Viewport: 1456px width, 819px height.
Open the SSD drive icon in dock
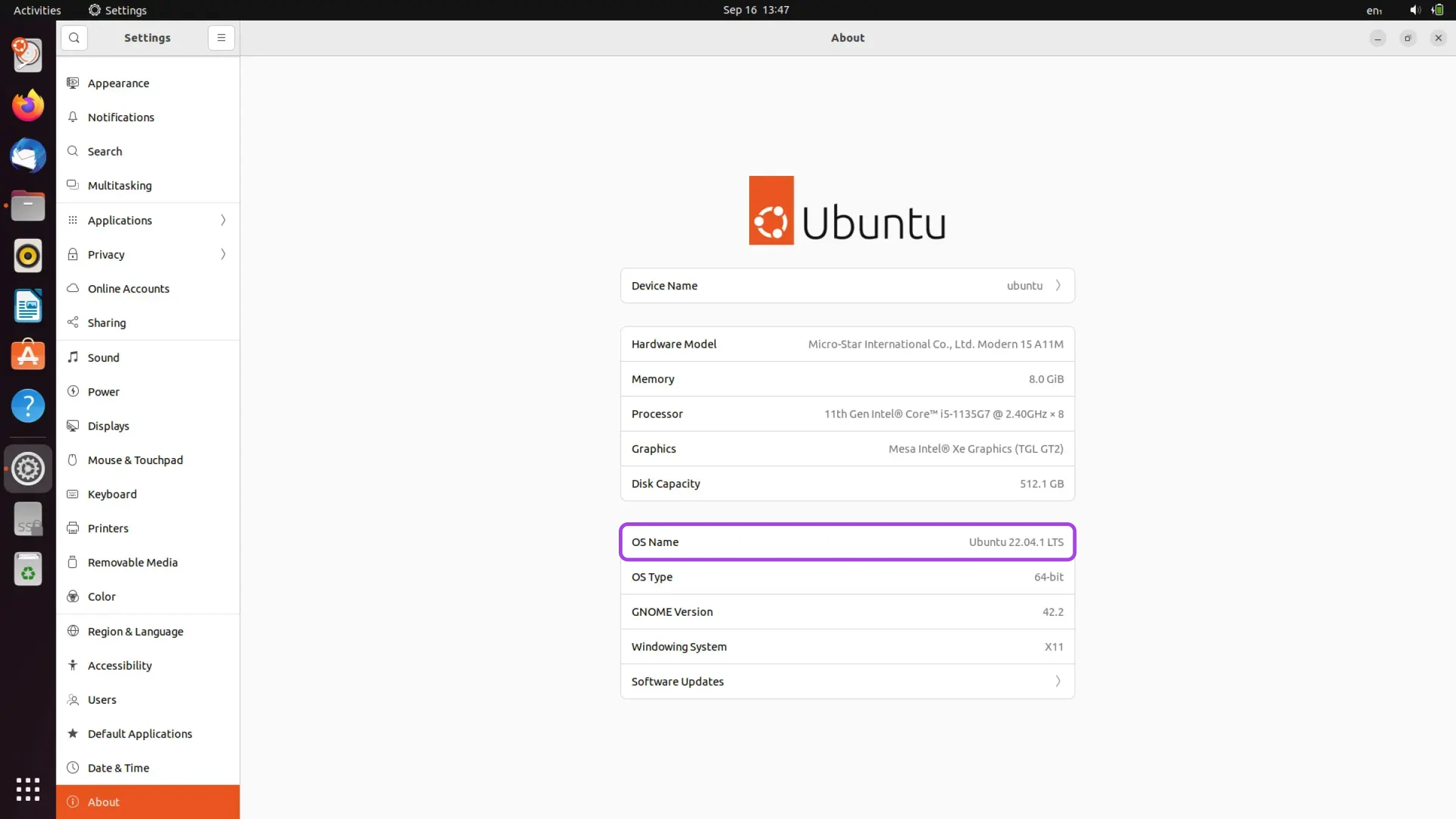(28, 519)
